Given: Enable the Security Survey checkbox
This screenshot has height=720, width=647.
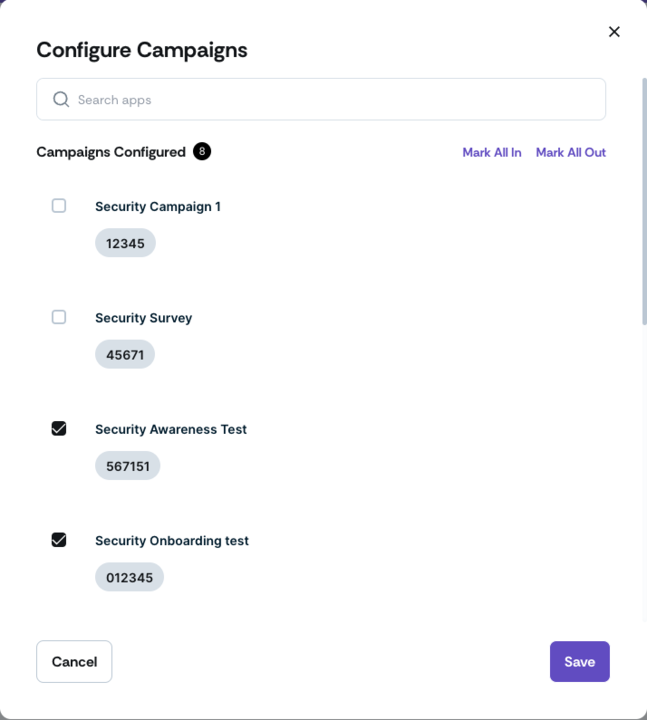Looking at the screenshot, I should coord(59,317).
